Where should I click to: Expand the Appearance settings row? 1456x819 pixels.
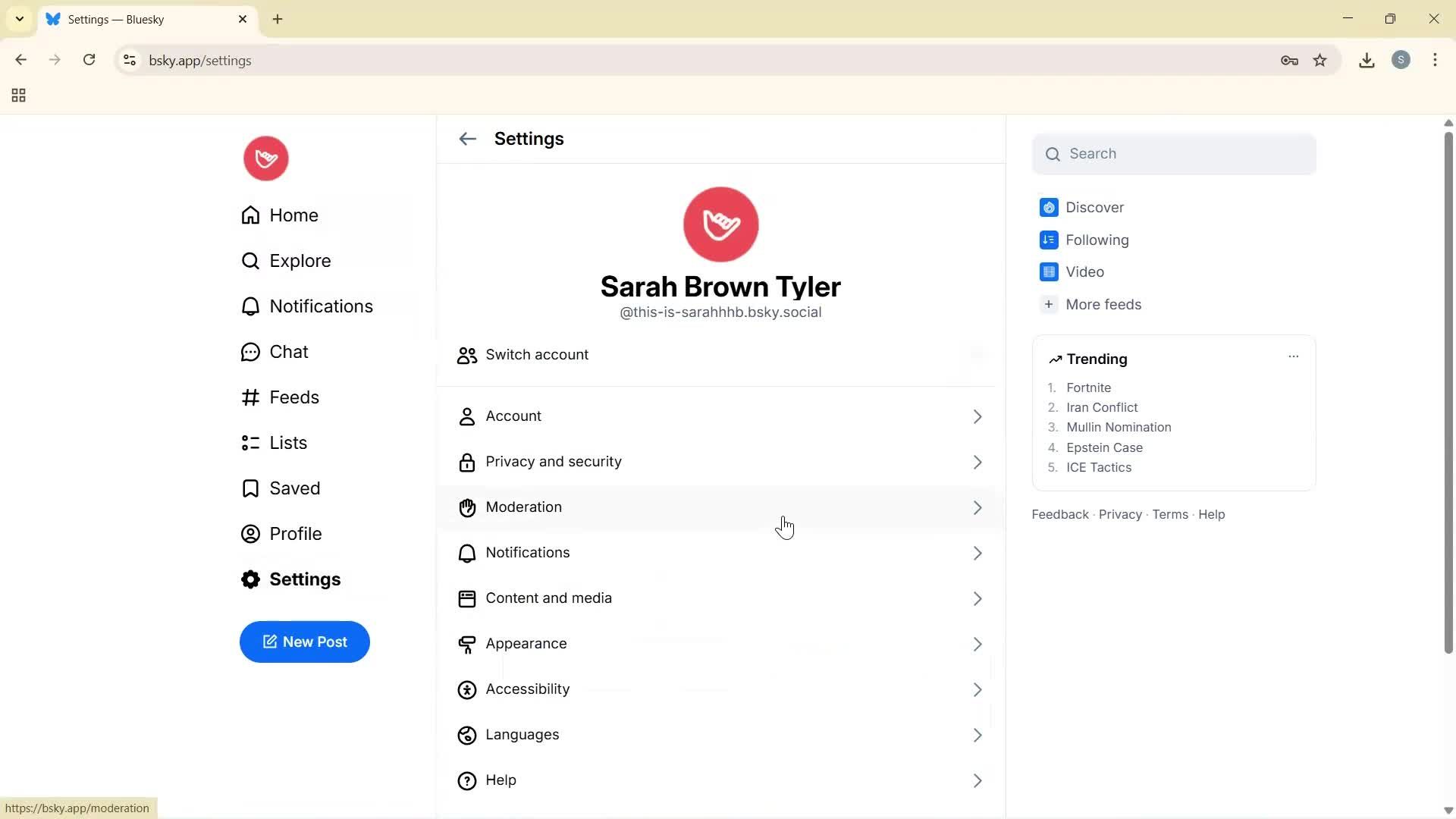pos(720,643)
